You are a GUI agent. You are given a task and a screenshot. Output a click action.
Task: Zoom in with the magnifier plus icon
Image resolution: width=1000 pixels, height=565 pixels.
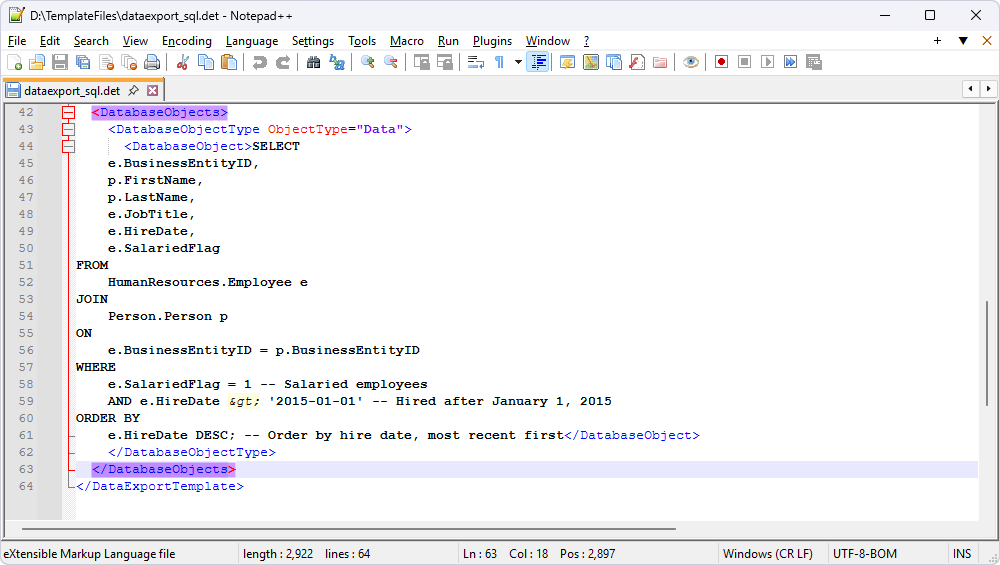(x=367, y=62)
